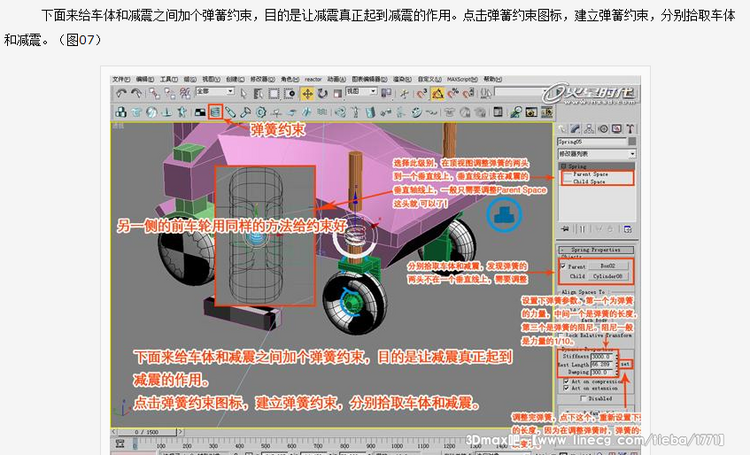Open reactor Property Editor icon

(x=496, y=112)
